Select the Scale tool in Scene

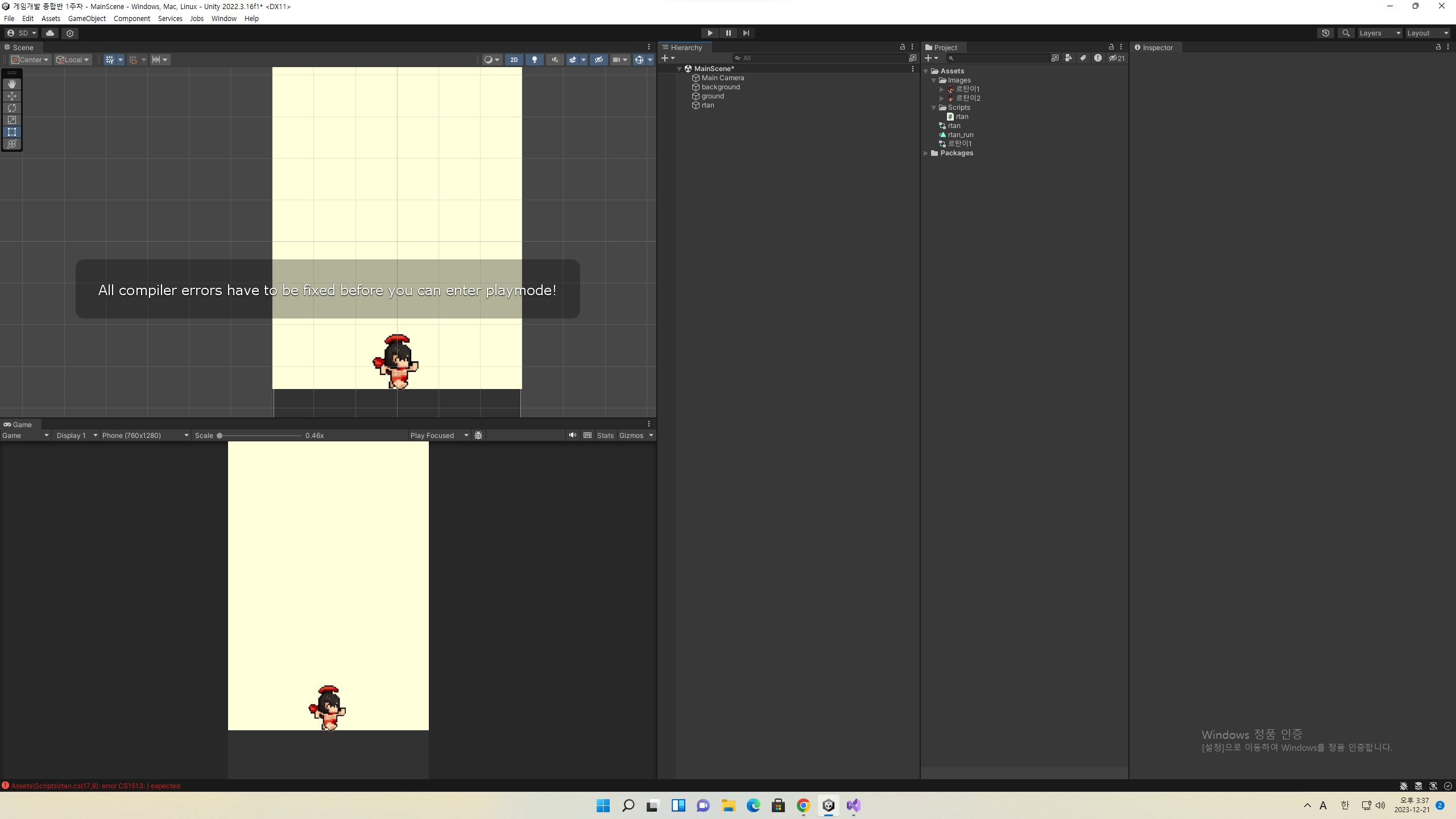(x=12, y=120)
